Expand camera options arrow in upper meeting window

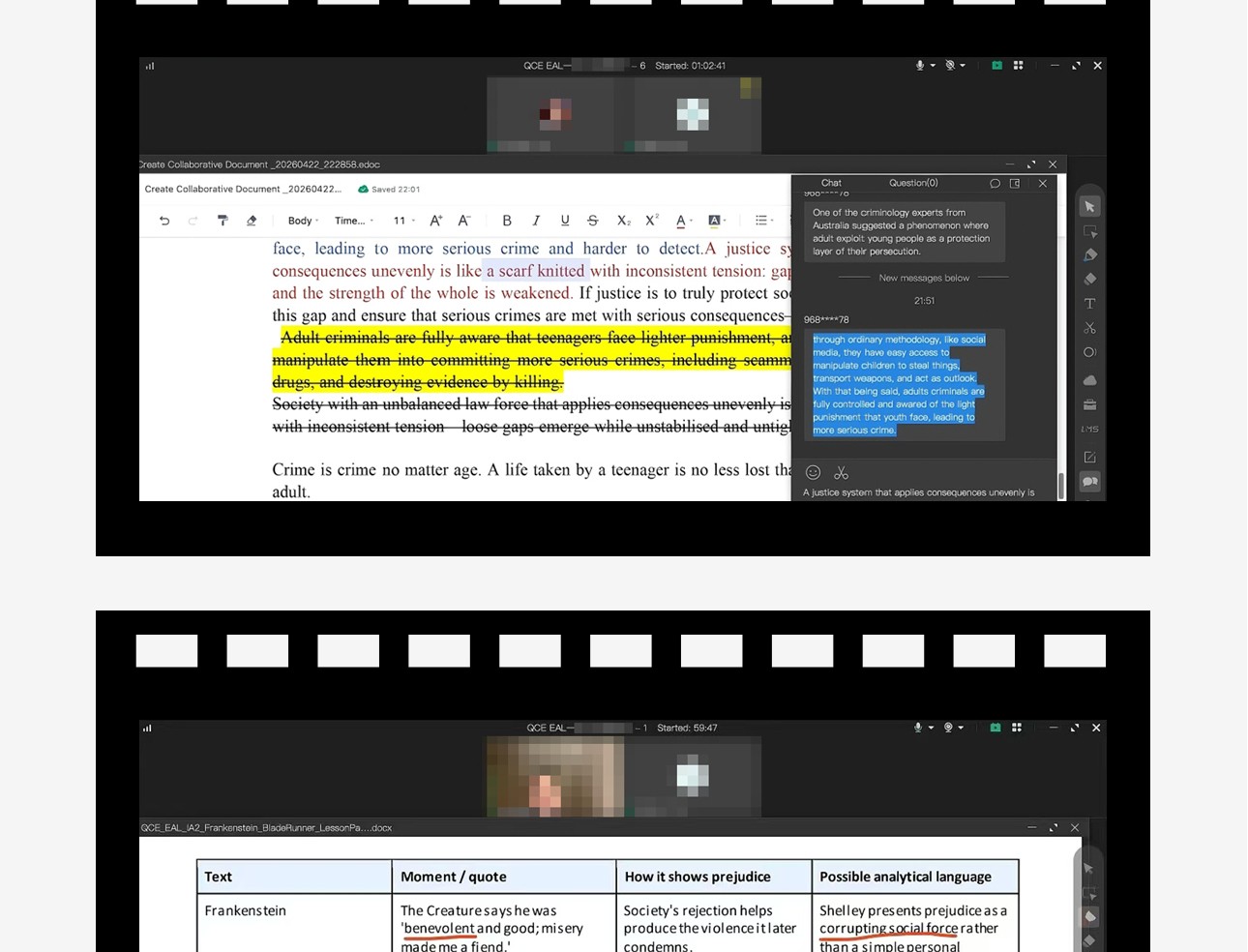[x=963, y=66]
